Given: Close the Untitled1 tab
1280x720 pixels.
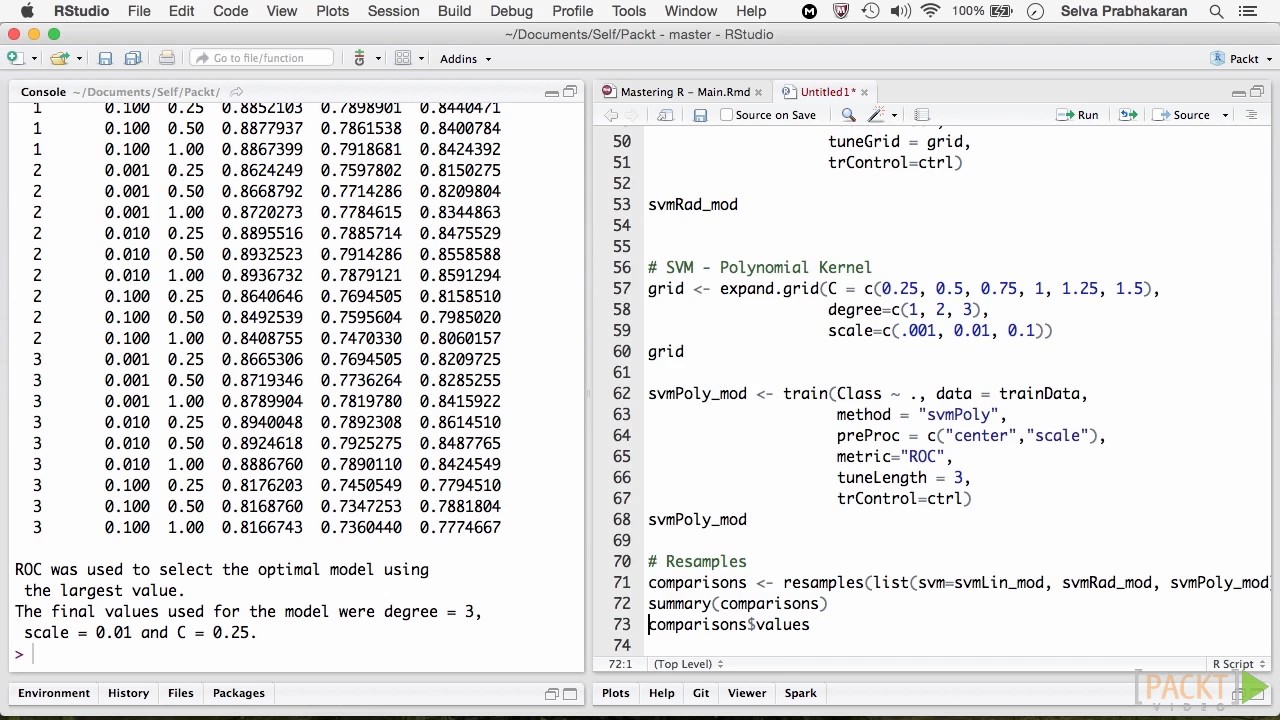Looking at the screenshot, I should tap(864, 92).
